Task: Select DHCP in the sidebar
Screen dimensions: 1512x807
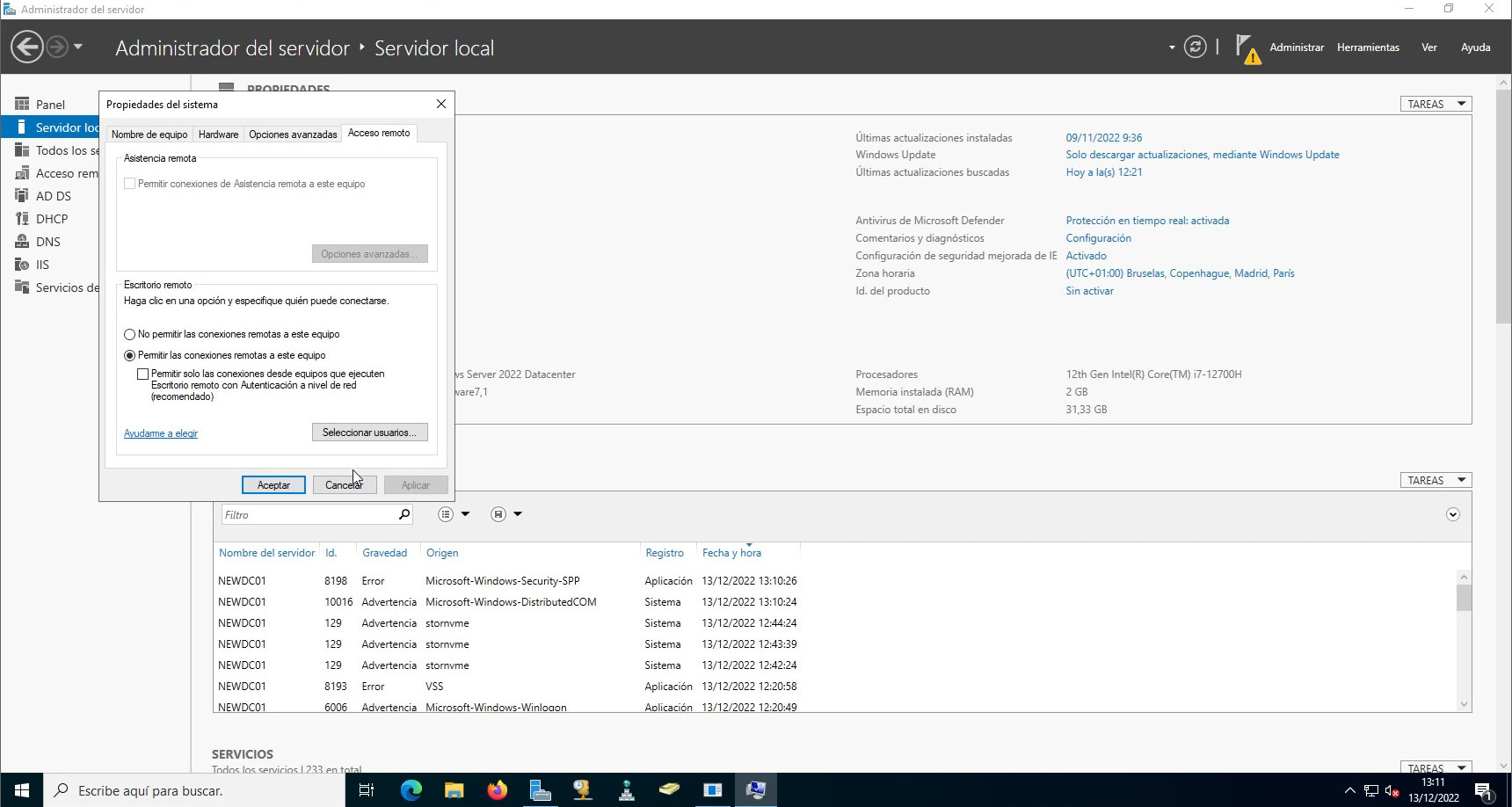Action: coord(51,219)
